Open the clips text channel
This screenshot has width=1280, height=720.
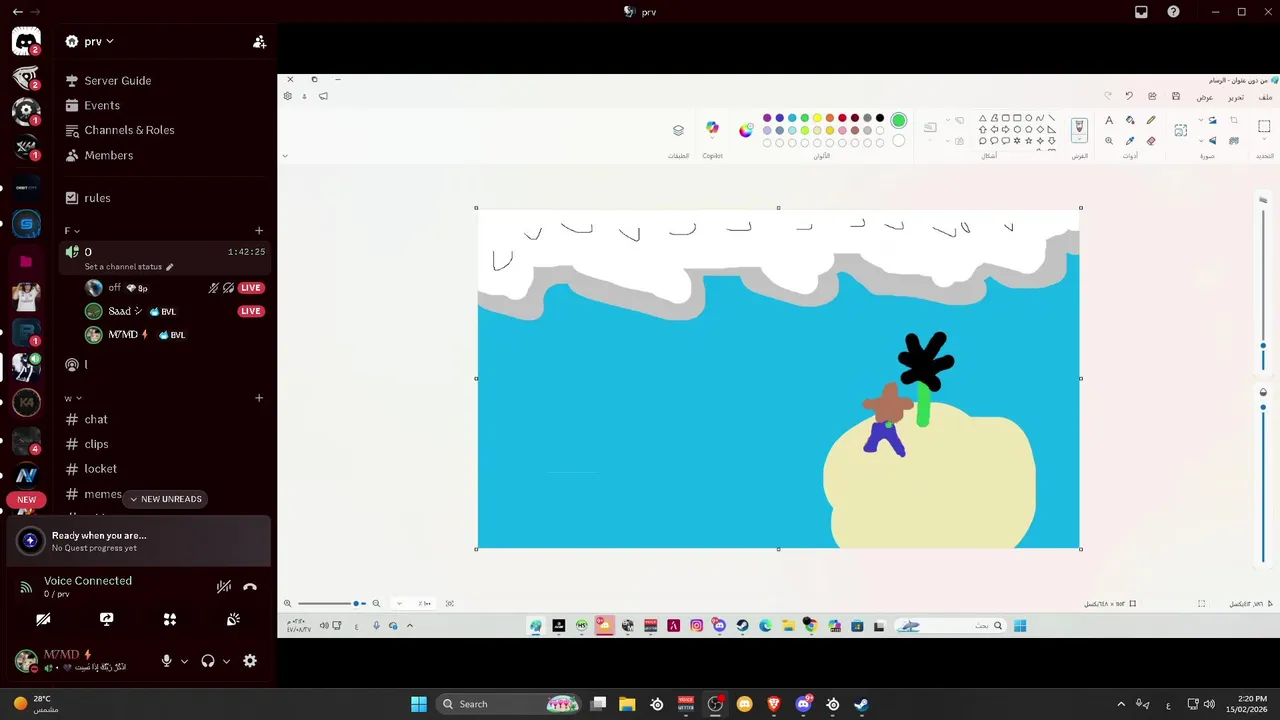pos(96,444)
